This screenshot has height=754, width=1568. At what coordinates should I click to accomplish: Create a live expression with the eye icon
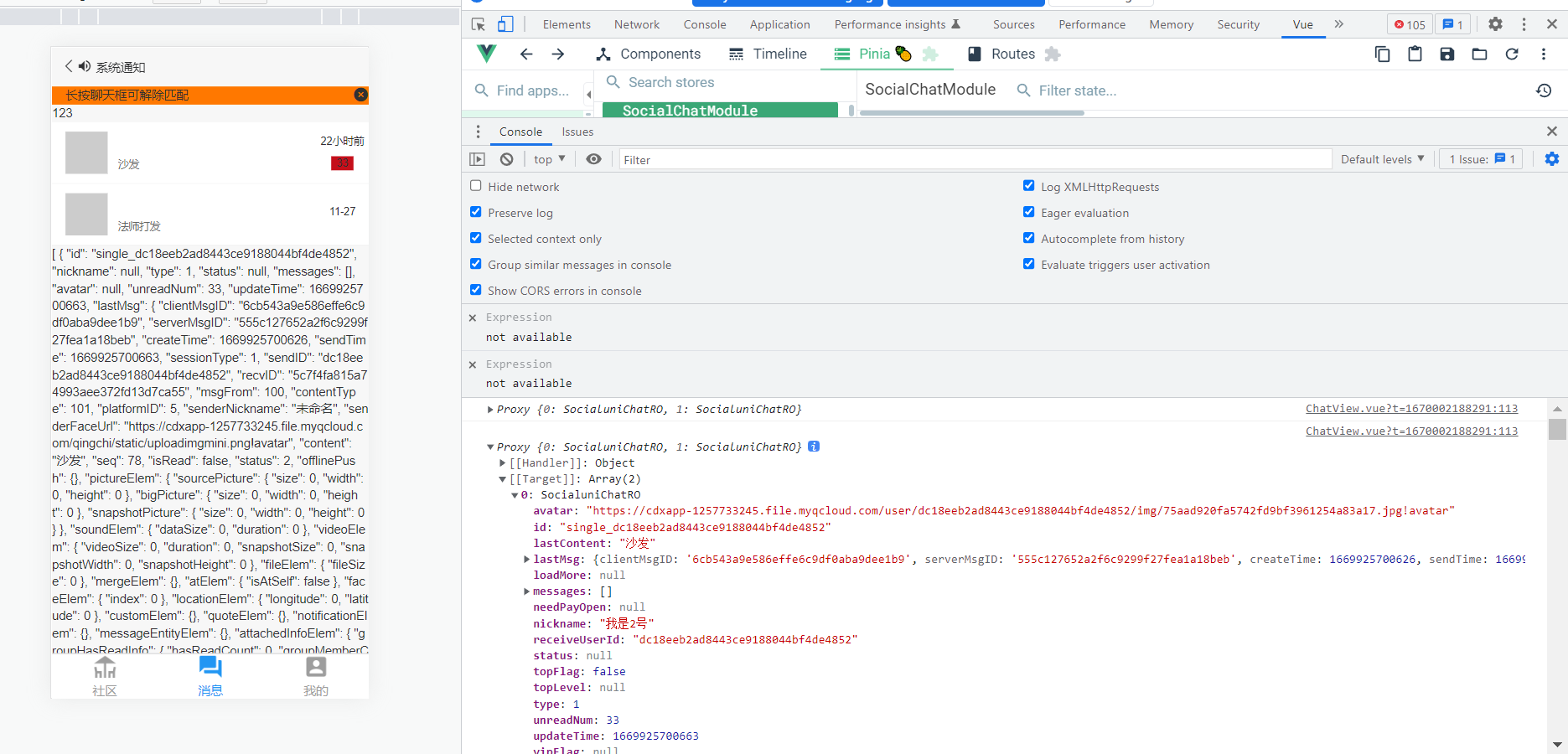click(593, 158)
